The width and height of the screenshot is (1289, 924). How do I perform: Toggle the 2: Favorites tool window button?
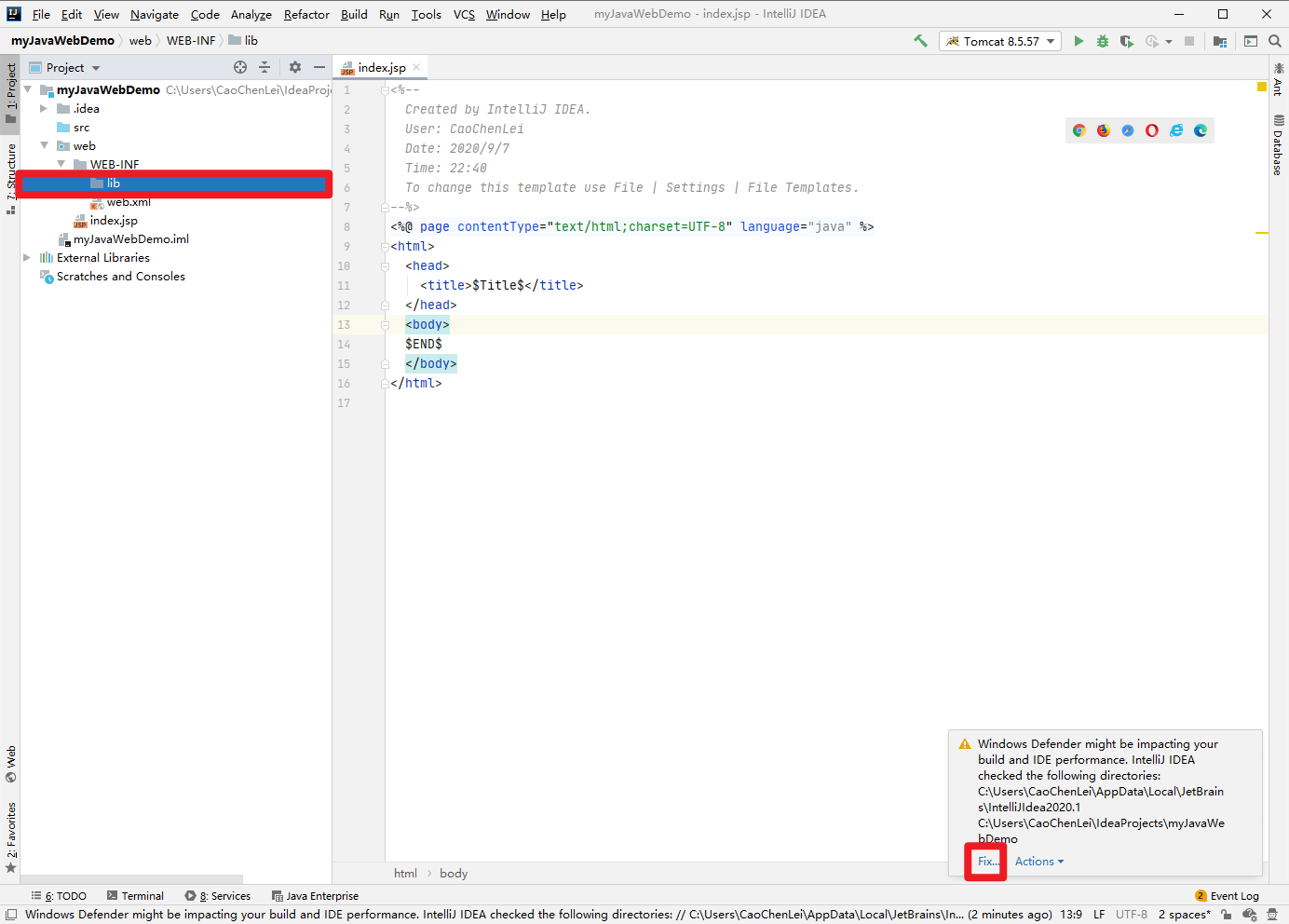pos(11,837)
